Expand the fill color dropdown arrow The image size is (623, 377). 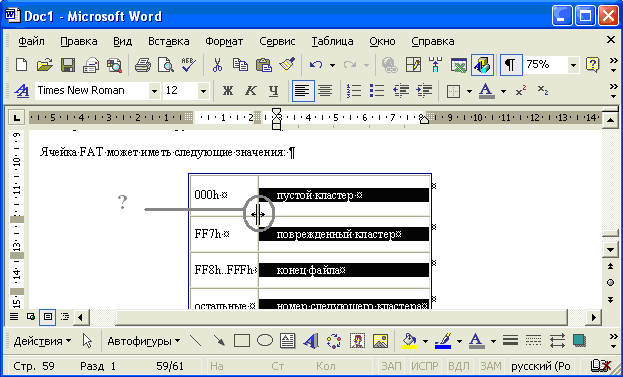[426, 341]
